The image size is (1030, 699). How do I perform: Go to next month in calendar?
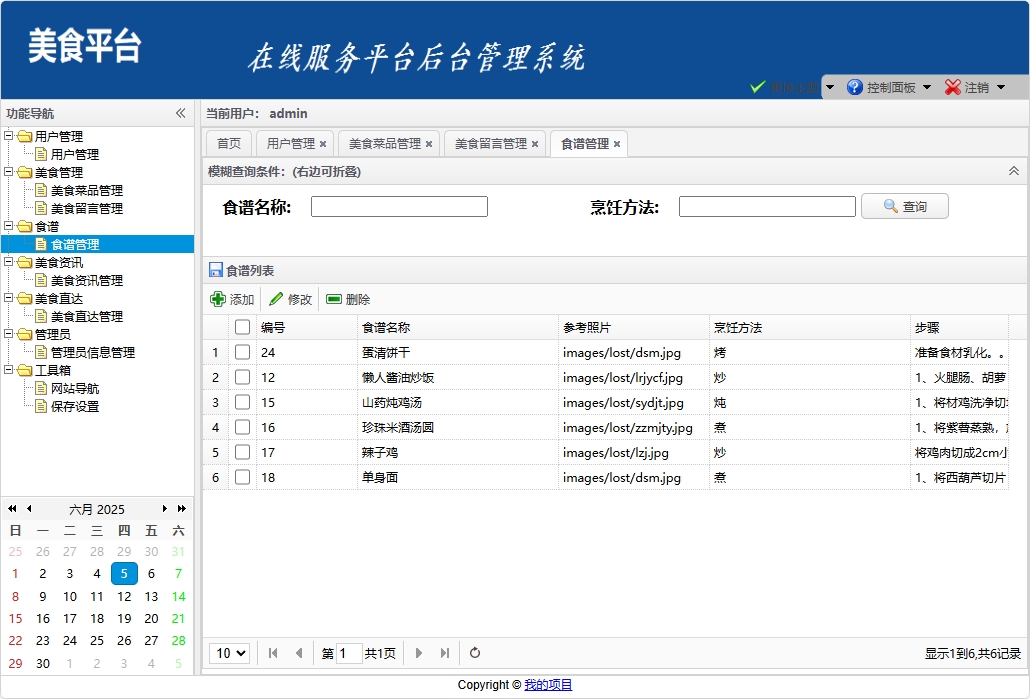point(165,509)
